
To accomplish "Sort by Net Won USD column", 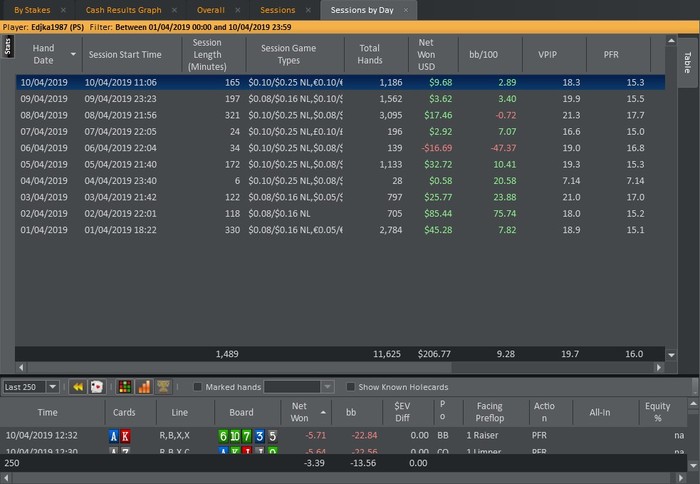I will tap(426, 54).
